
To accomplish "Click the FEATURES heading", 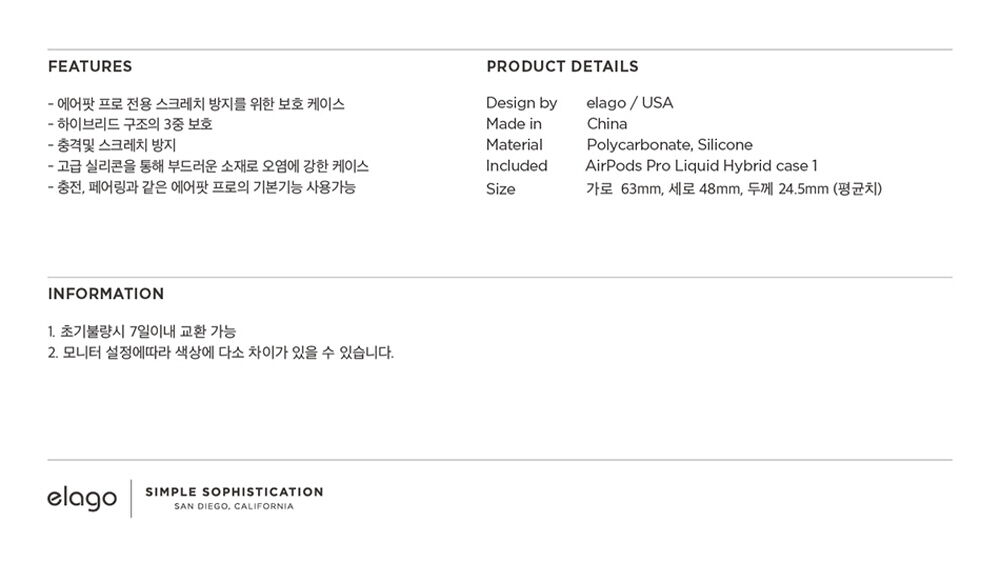I will pos(90,66).
